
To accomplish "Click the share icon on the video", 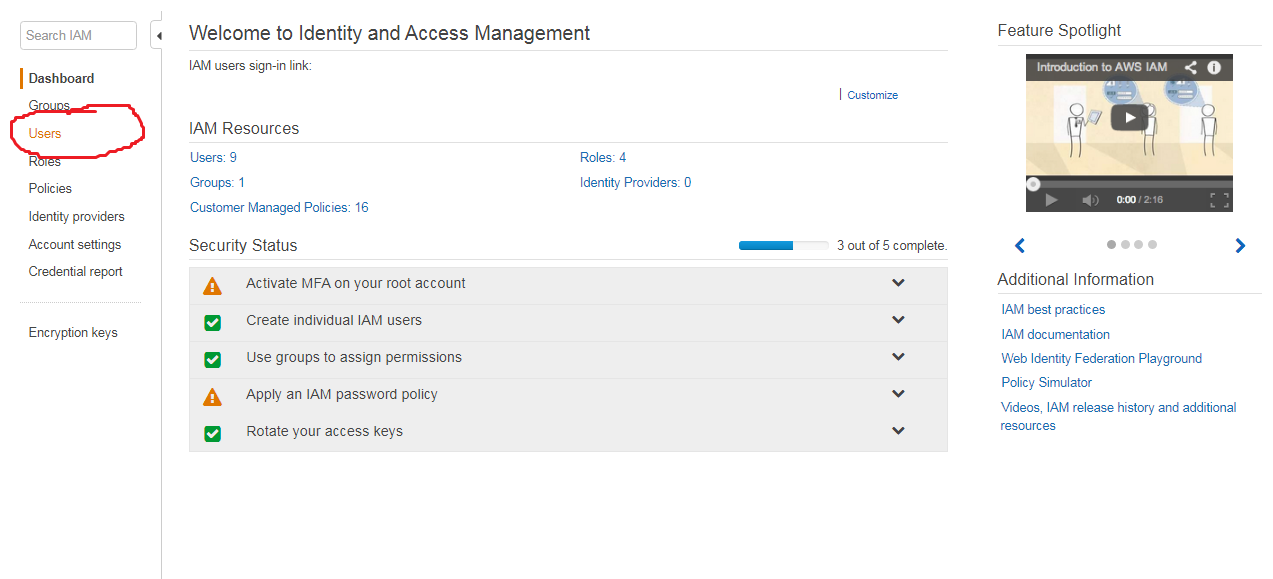I will click(x=1190, y=68).
